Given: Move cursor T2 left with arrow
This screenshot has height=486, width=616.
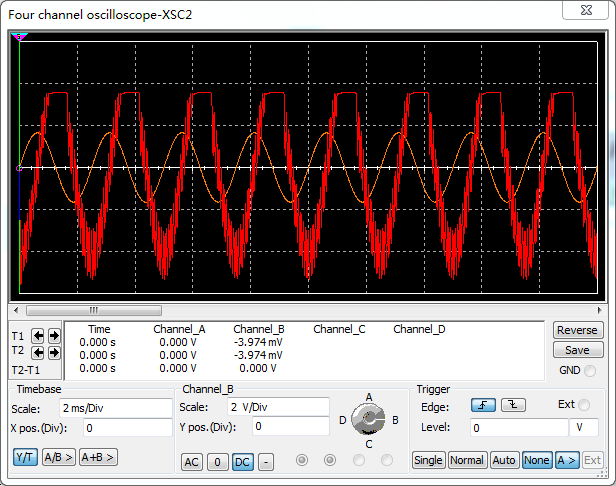Looking at the screenshot, I should 38,352.
